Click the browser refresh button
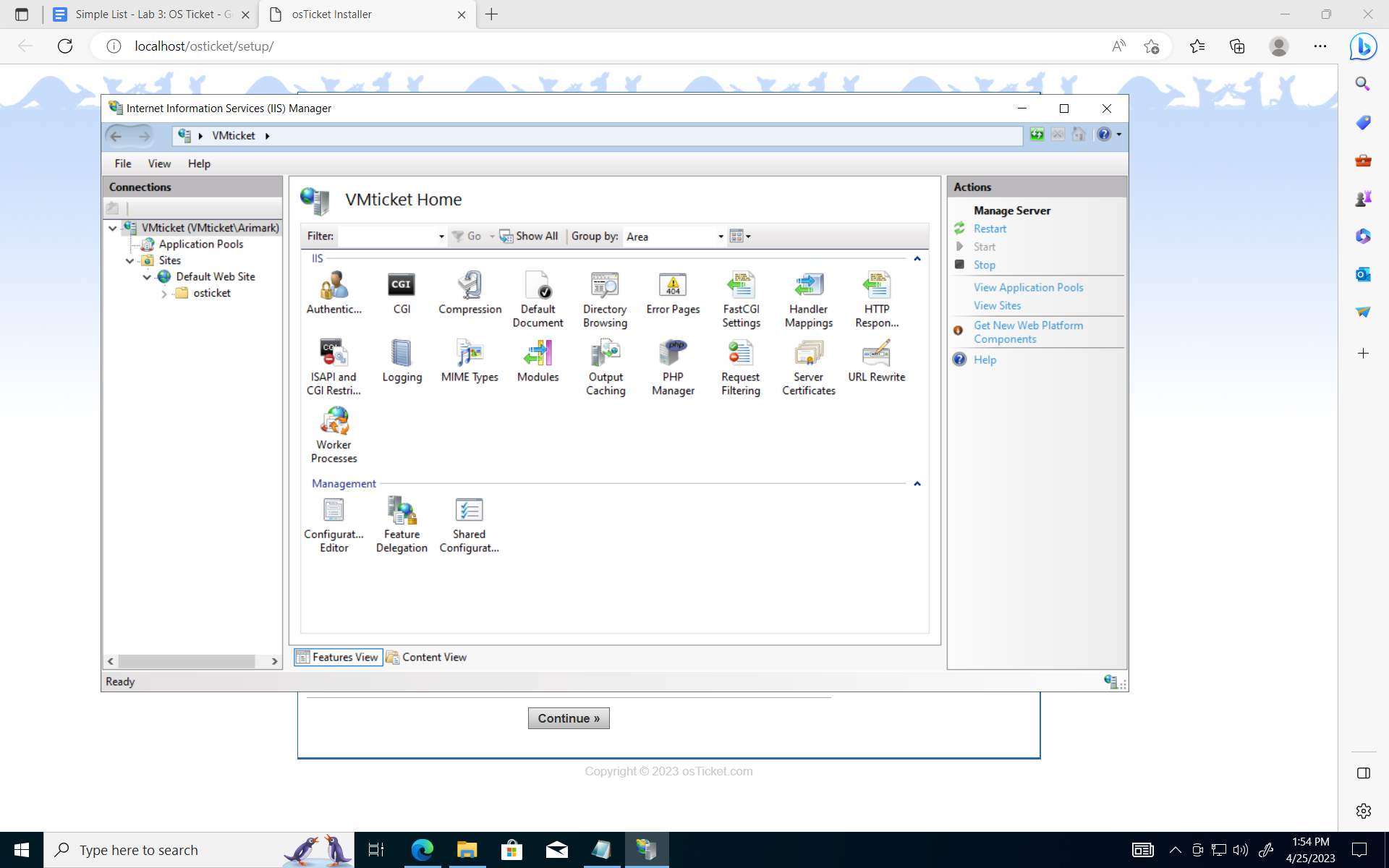 pyautogui.click(x=65, y=46)
